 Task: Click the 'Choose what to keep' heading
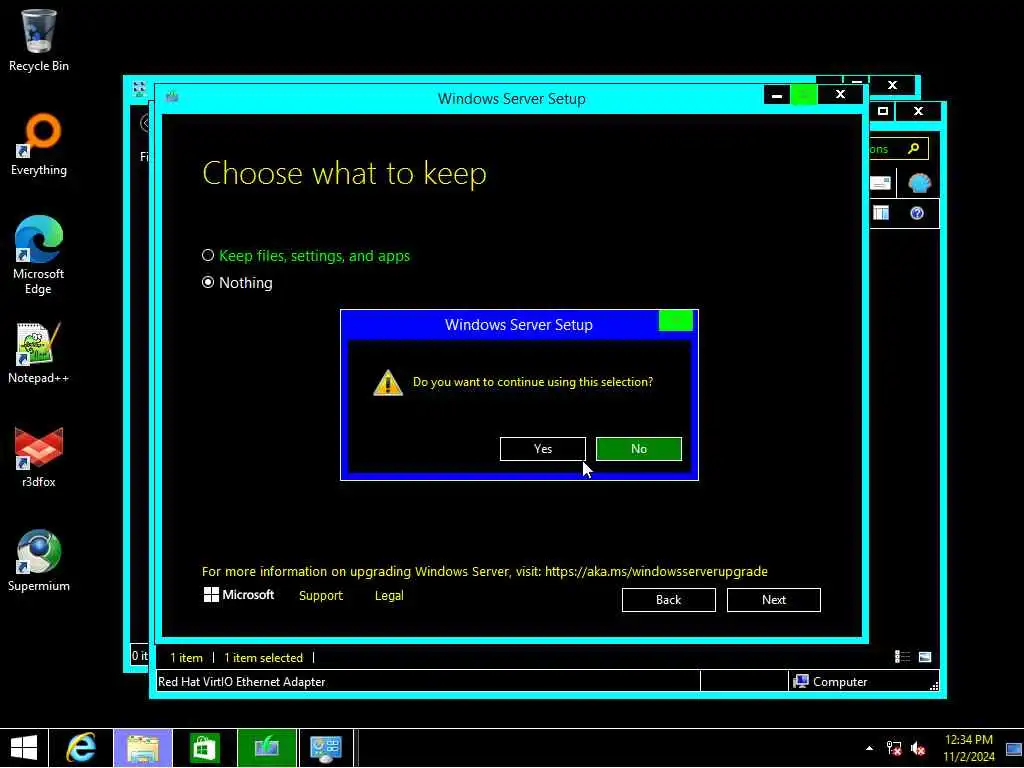point(344,174)
